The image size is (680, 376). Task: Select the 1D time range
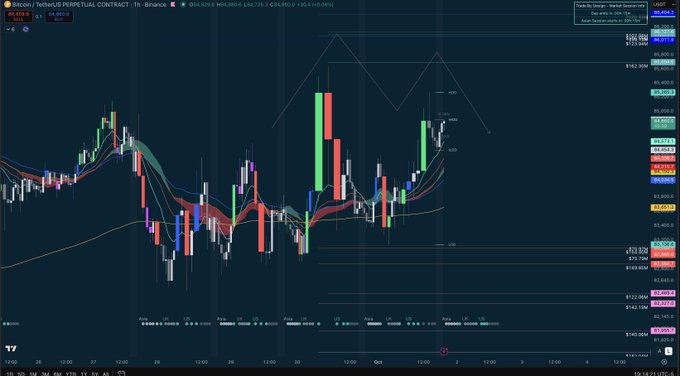click(10, 374)
